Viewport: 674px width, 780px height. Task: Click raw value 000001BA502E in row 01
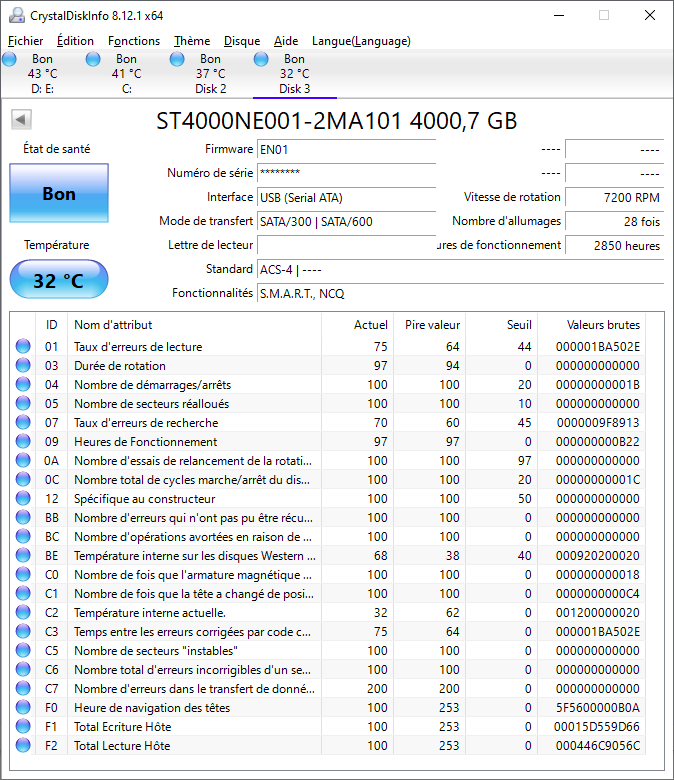pos(597,347)
